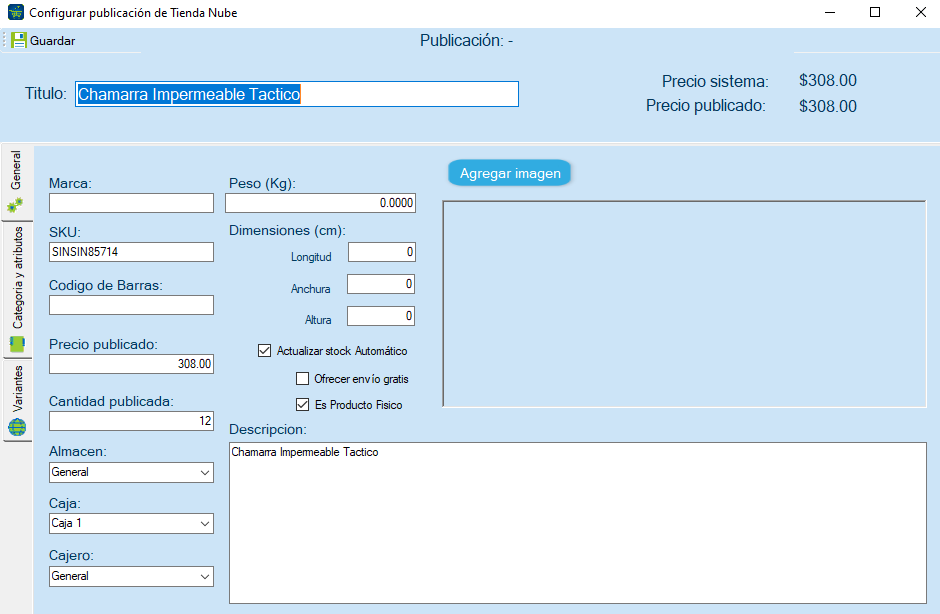Click the globe icon on Variantes tab
The height and width of the screenshot is (614, 940).
pyautogui.click(x=17, y=428)
